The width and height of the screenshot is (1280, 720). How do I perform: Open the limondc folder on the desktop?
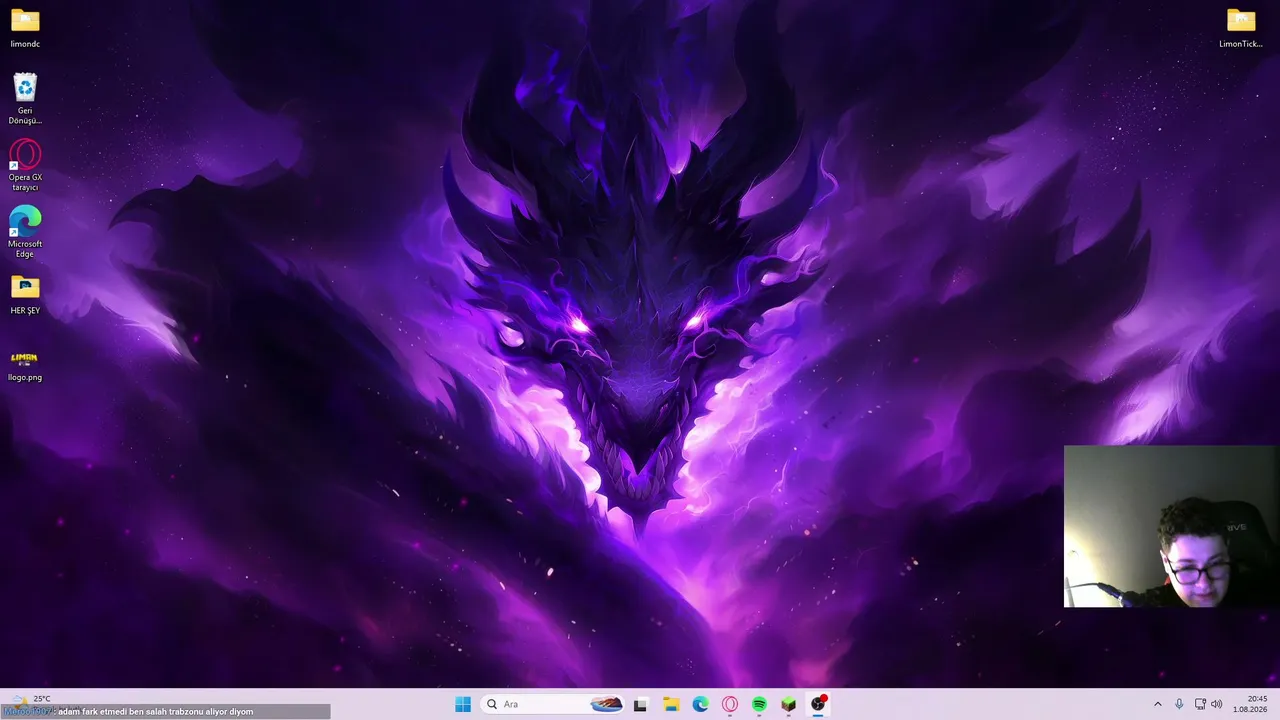pos(25,28)
